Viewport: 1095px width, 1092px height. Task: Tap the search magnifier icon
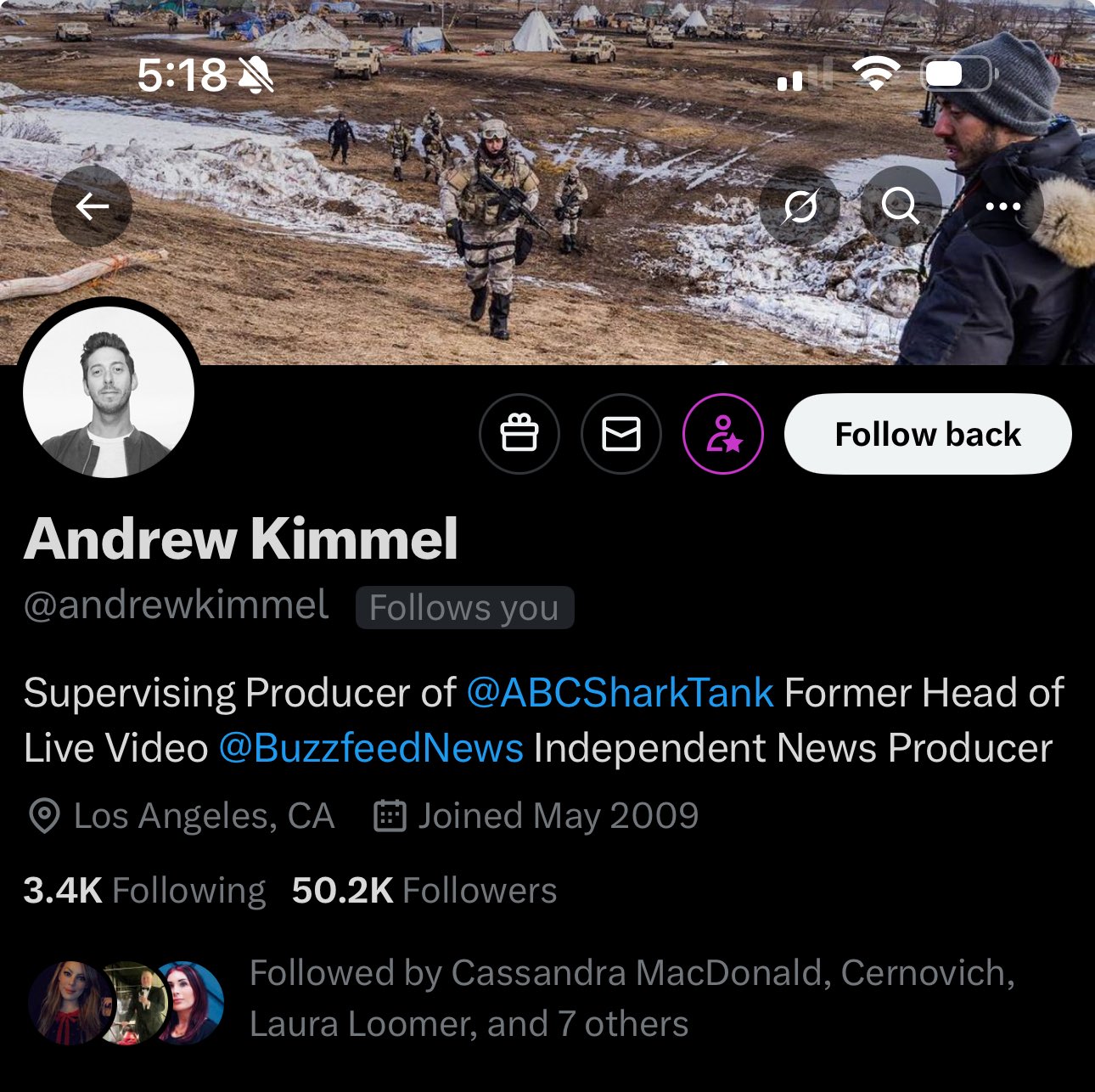coord(901,206)
